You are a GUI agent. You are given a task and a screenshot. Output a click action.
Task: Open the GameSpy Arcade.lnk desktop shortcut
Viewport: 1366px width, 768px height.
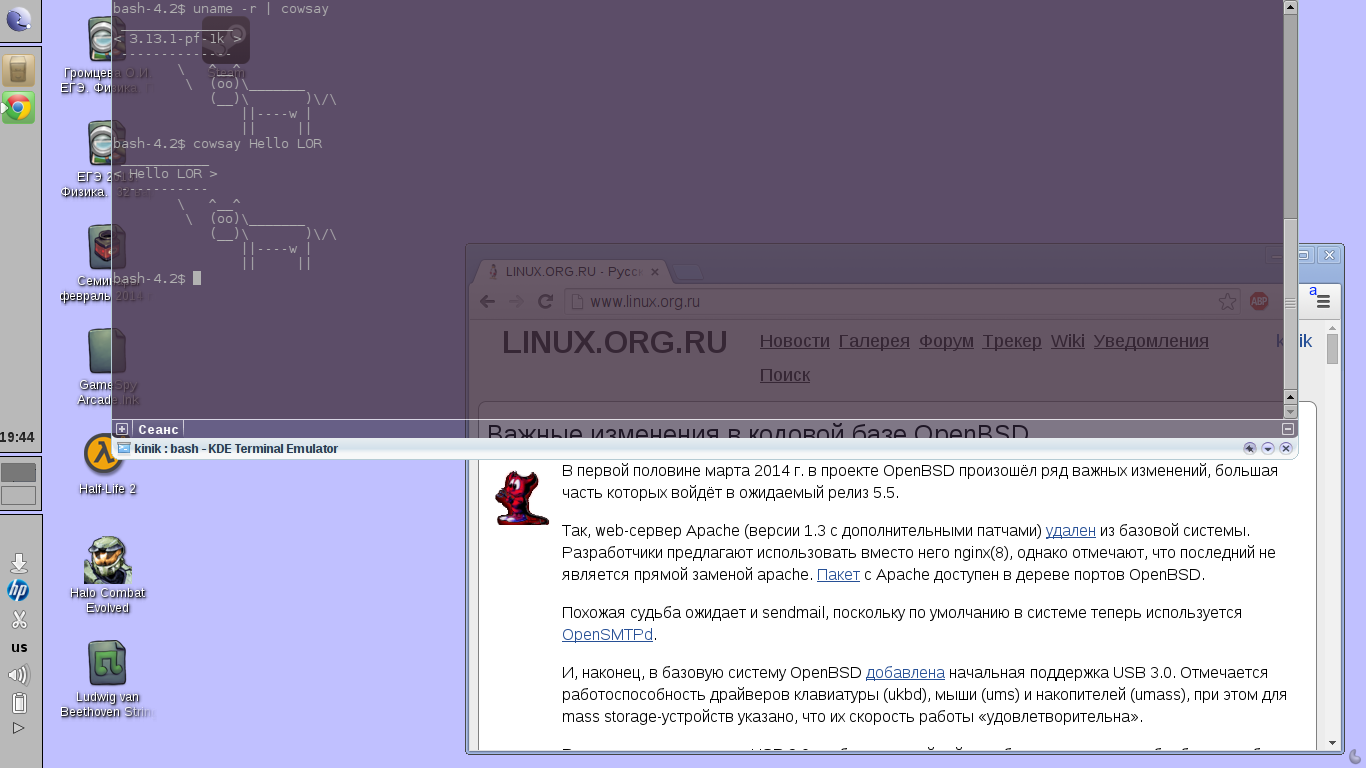(106, 367)
